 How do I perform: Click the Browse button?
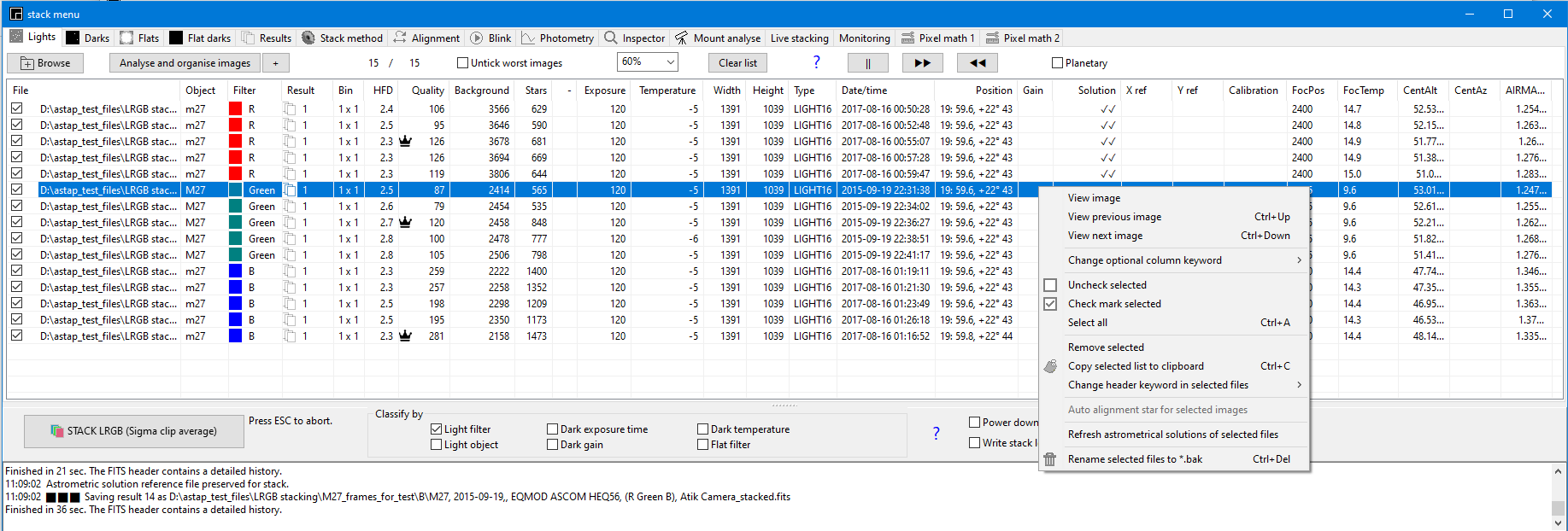(x=45, y=63)
